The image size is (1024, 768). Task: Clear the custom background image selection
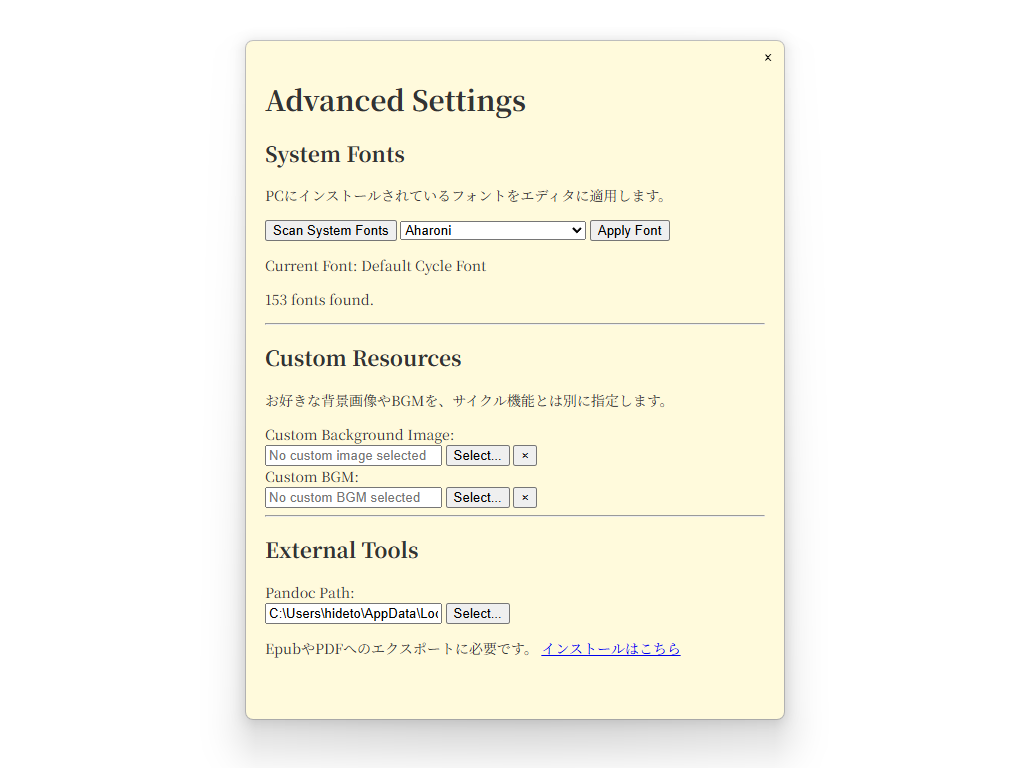tap(524, 455)
